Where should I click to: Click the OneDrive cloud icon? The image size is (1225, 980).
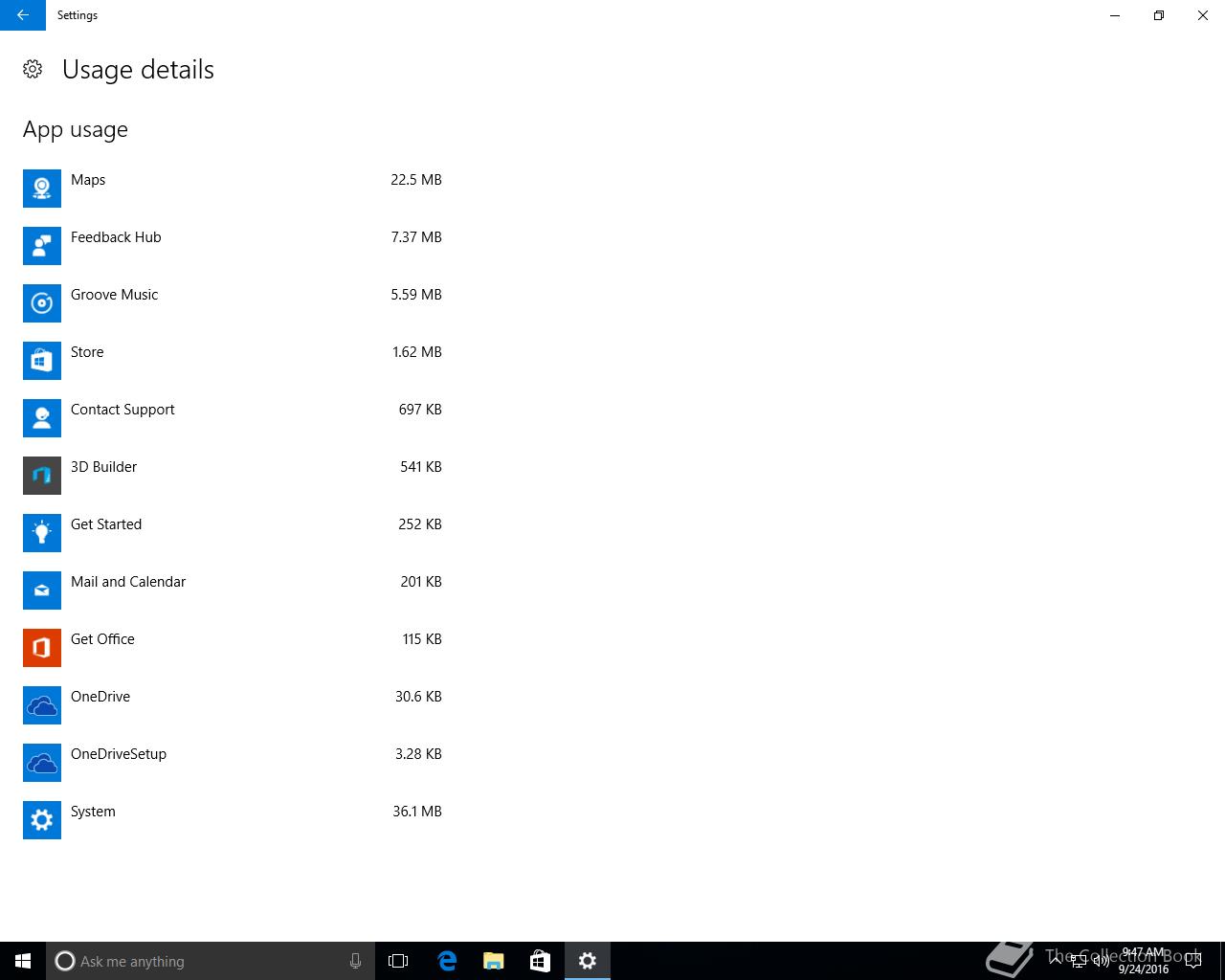(42, 705)
